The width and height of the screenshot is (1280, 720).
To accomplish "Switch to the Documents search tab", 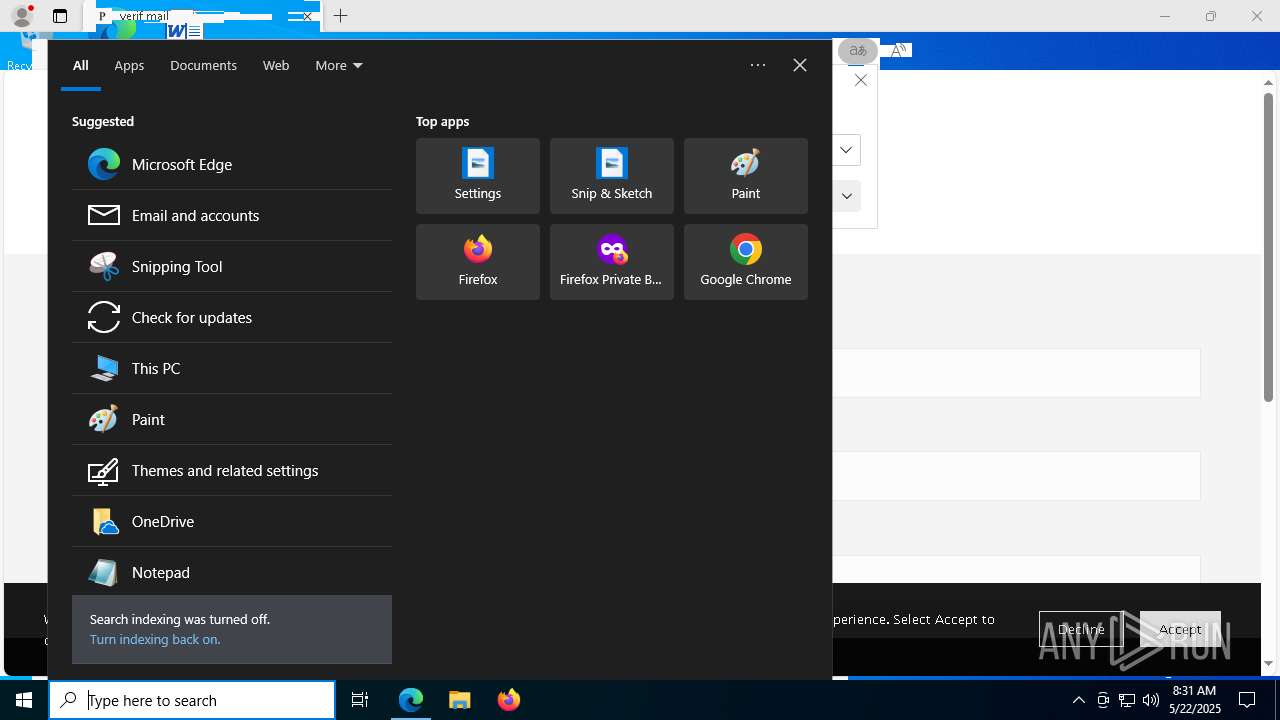I will click(x=203, y=65).
